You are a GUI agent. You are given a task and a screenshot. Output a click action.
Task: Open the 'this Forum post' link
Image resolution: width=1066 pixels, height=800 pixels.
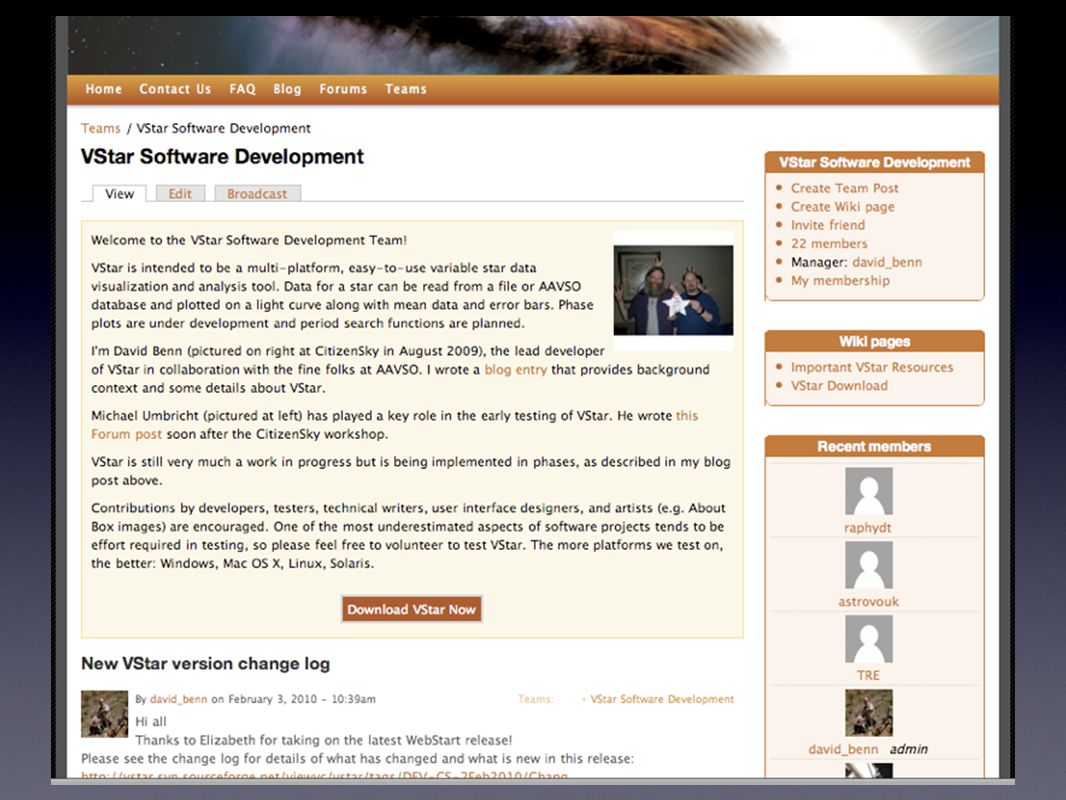tap(126, 434)
